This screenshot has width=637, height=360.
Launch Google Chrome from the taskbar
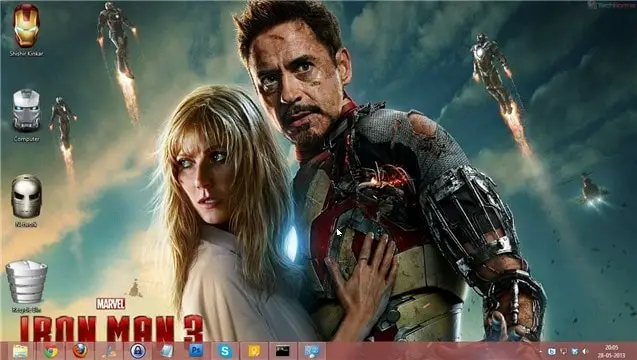tap(51, 351)
